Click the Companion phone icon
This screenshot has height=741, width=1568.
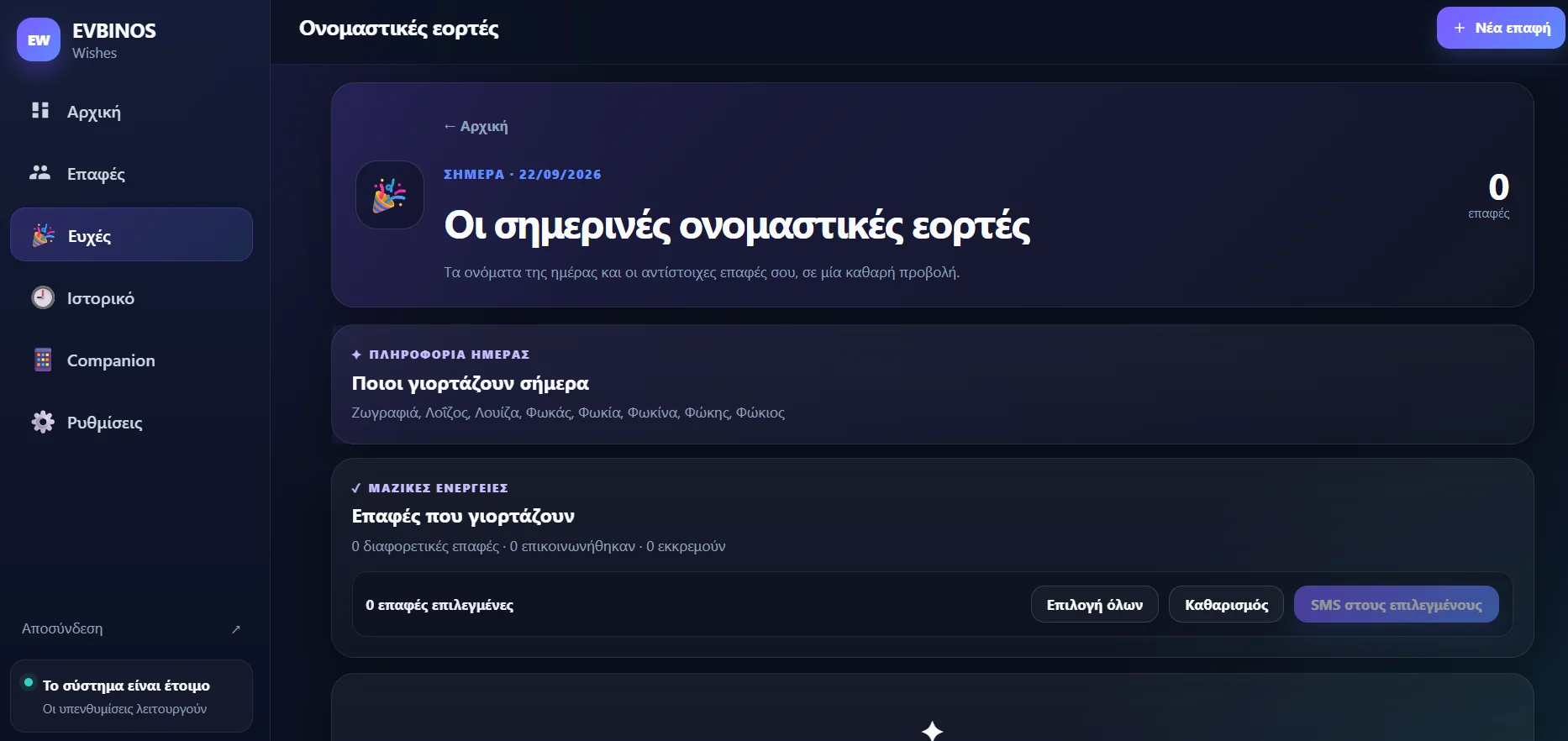(x=43, y=360)
